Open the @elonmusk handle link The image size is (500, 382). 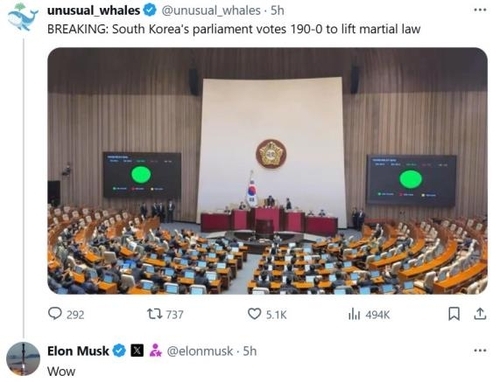[200, 351]
